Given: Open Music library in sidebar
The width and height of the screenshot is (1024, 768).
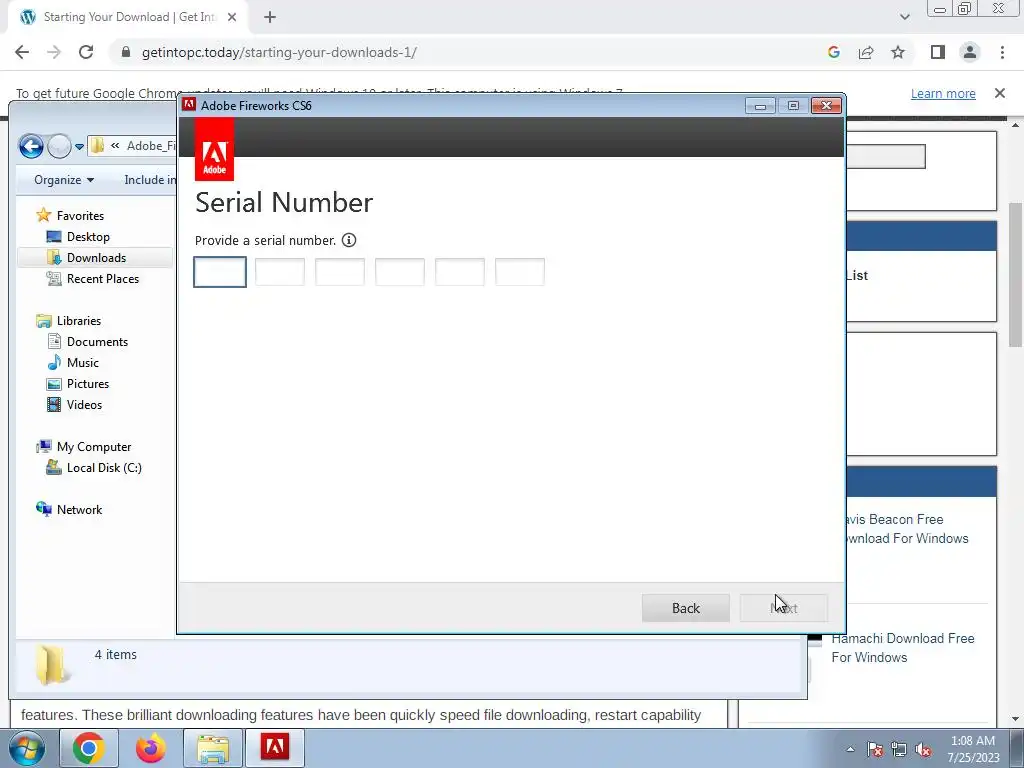Looking at the screenshot, I should coord(82,362).
